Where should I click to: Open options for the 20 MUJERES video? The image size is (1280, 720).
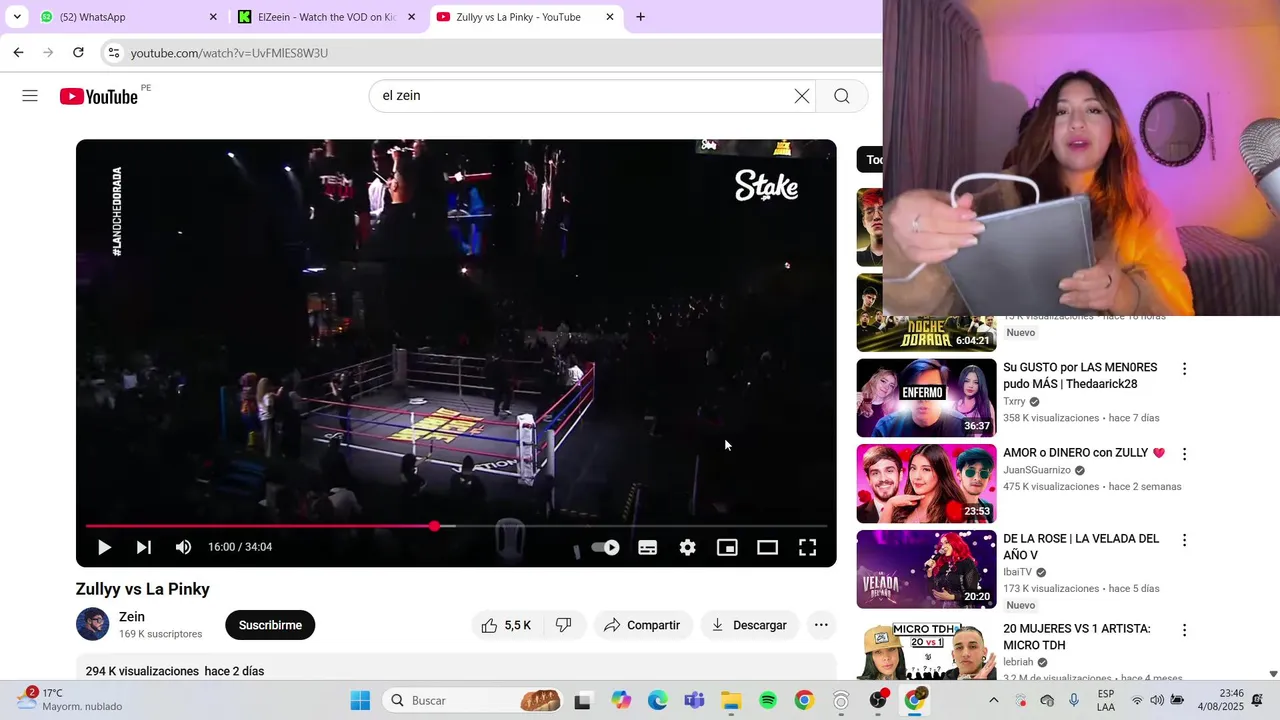[x=1184, y=631]
